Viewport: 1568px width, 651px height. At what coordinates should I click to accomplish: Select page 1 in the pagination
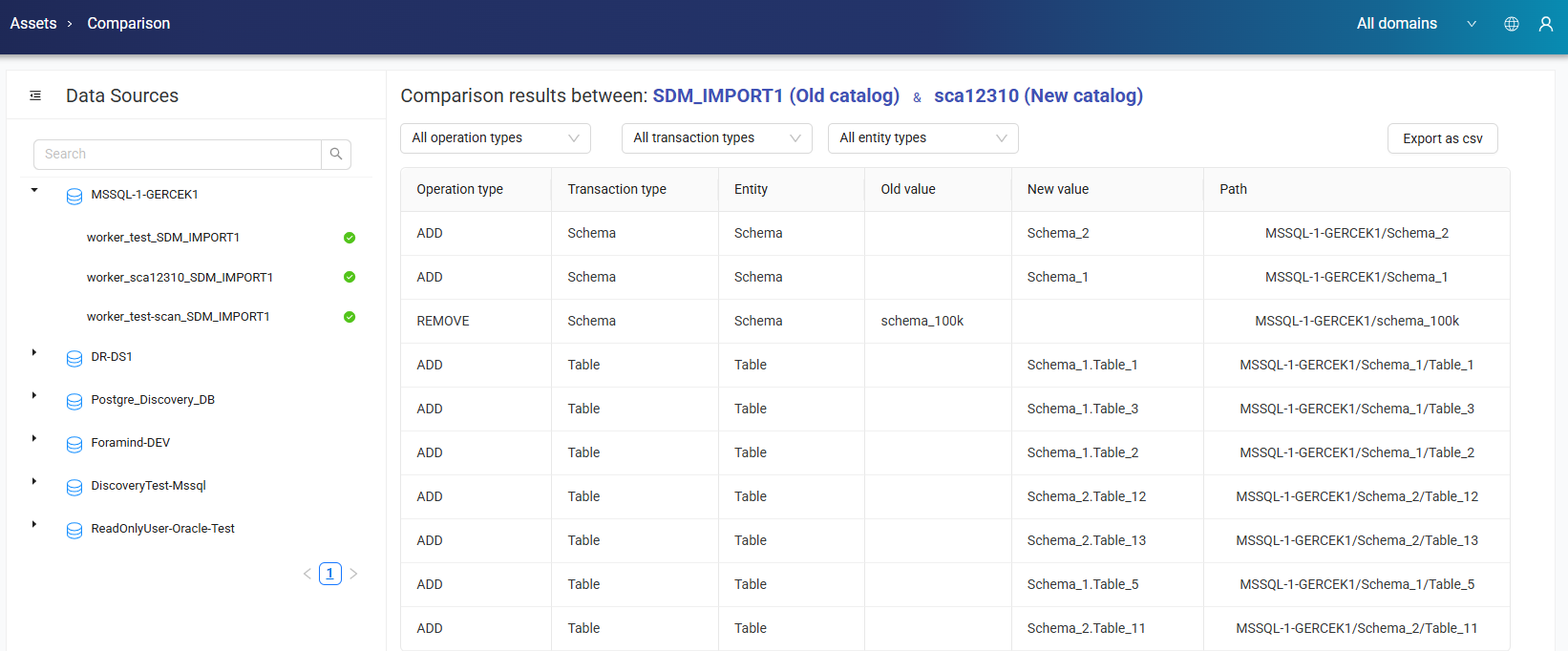click(330, 574)
